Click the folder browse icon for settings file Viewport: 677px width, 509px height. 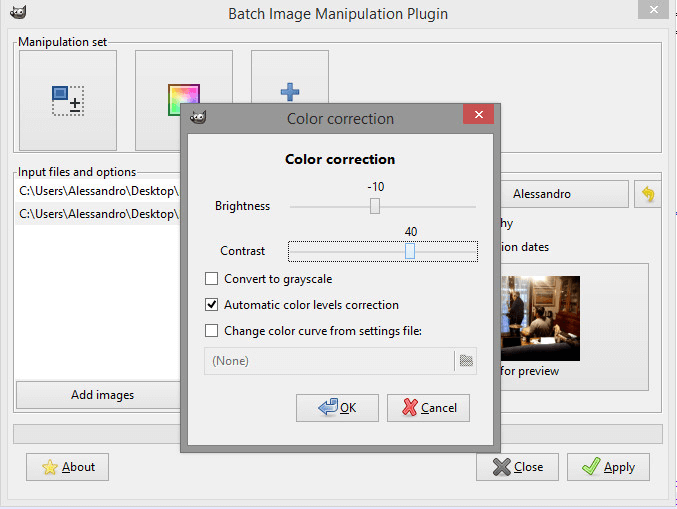click(x=466, y=360)
